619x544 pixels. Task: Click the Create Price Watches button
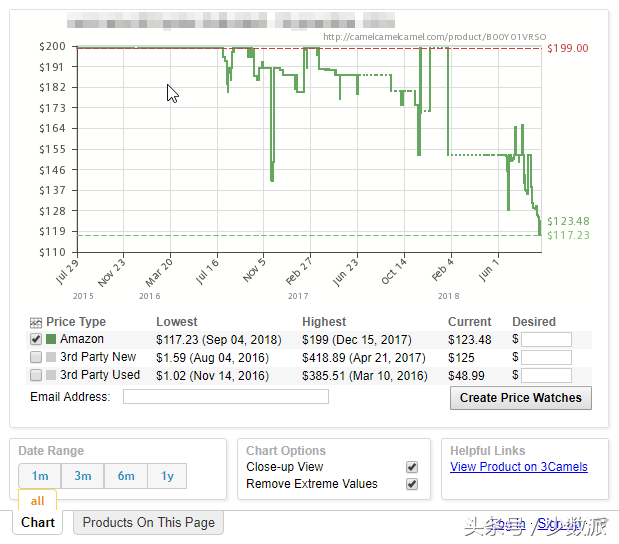click(x=521, y=398)
